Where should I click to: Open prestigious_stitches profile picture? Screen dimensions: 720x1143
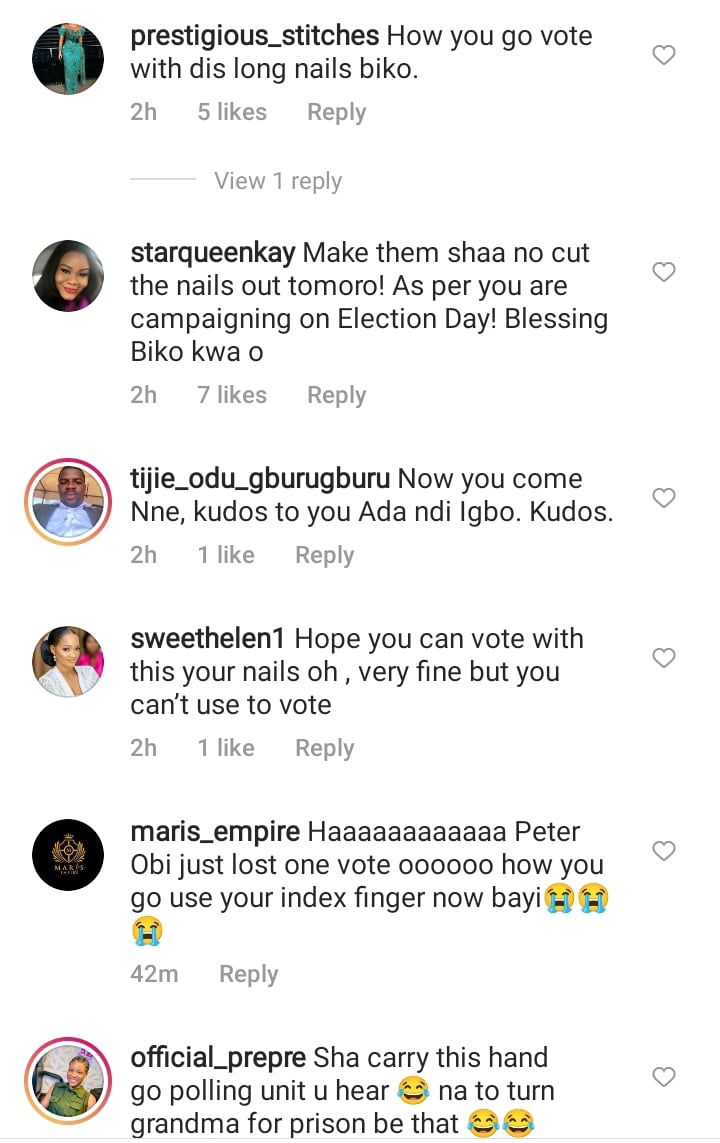point(69,59)
